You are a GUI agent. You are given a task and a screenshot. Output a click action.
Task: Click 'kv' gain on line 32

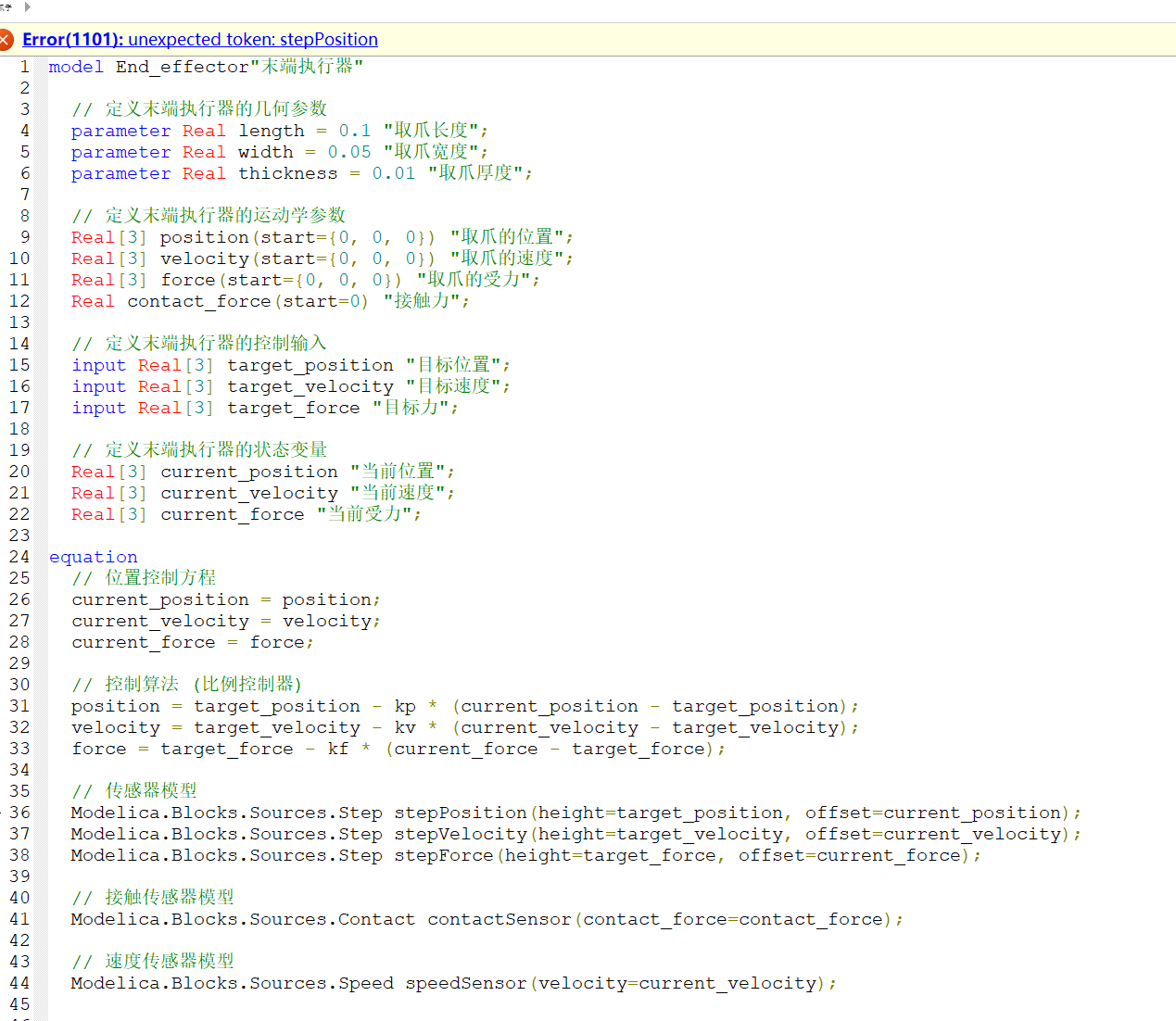pyautogui.click(x=405, y=727)
